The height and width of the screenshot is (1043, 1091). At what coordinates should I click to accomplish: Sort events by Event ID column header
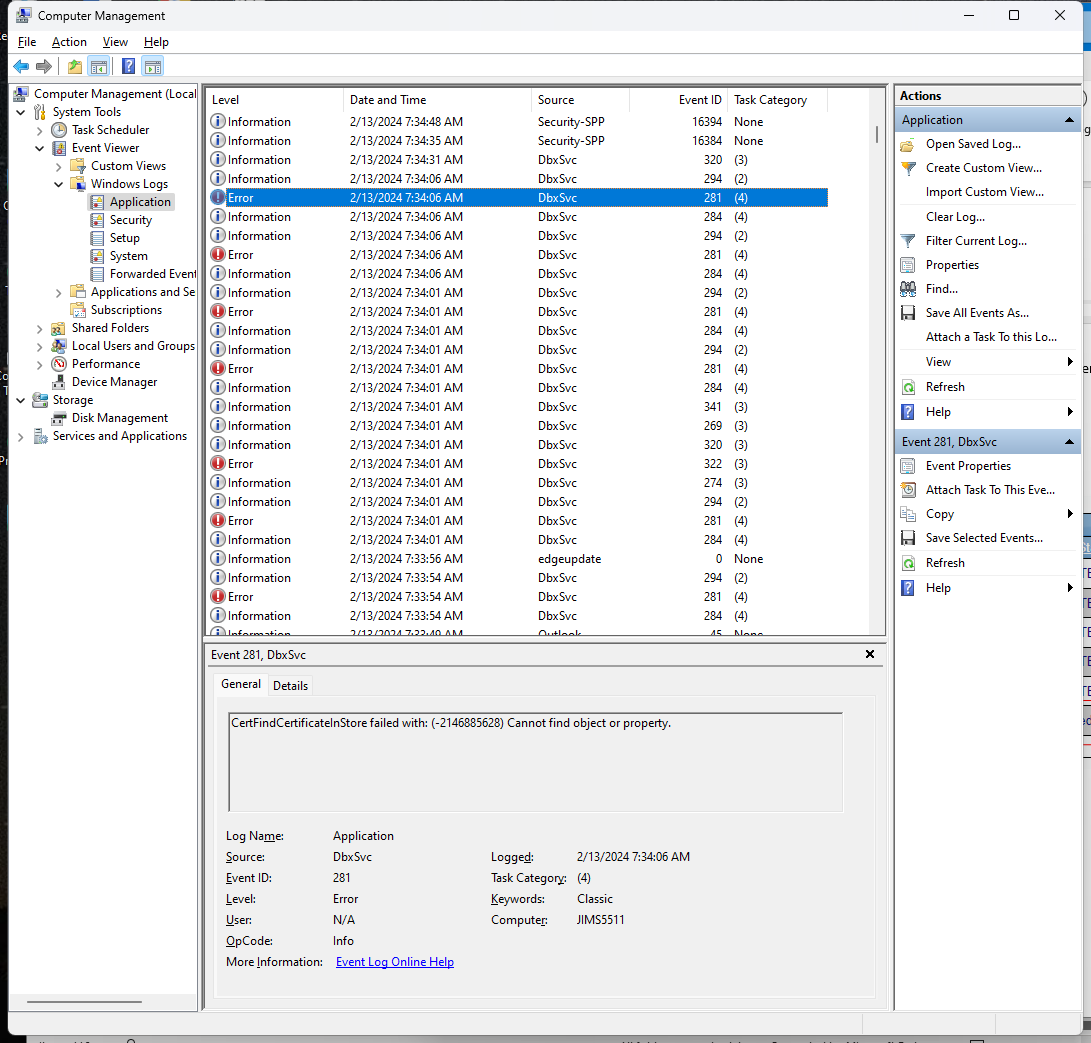(x=678, y=100)
